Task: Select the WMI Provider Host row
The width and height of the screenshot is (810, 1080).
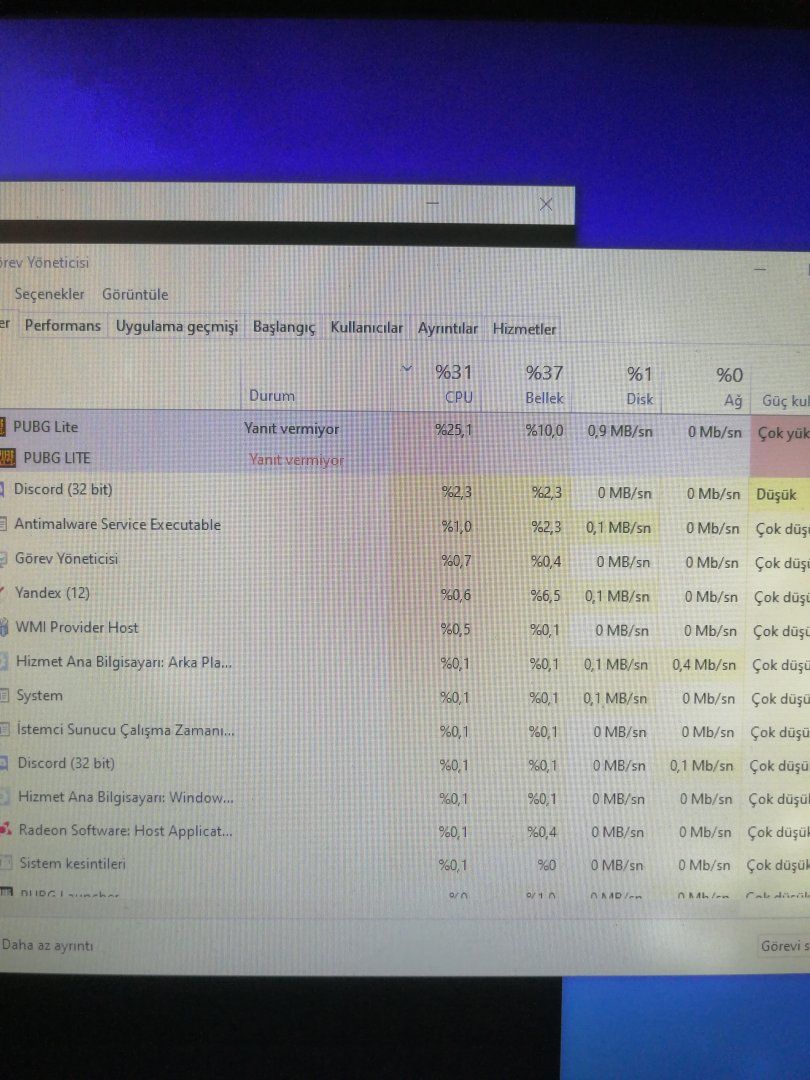Action: click(x=405, y=628)
